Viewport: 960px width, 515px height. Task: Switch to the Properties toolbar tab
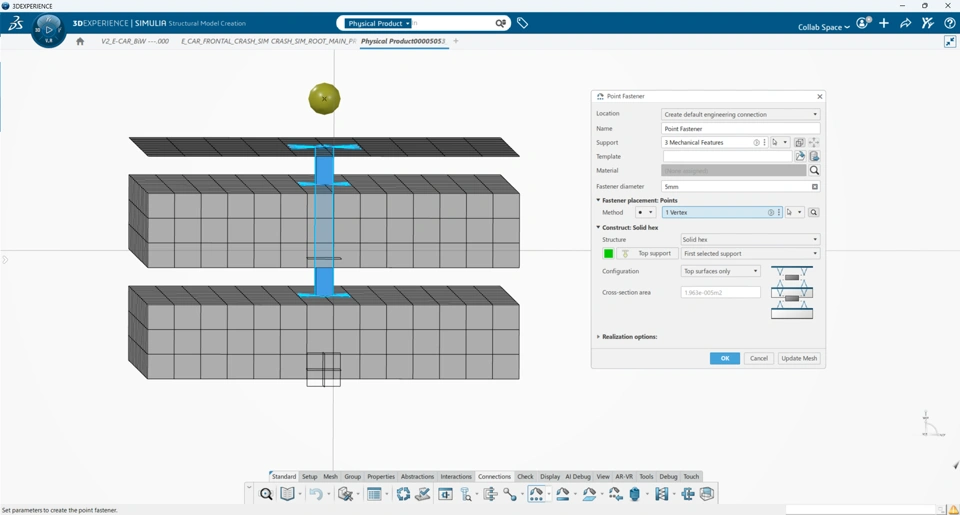[x=381, y=476]
